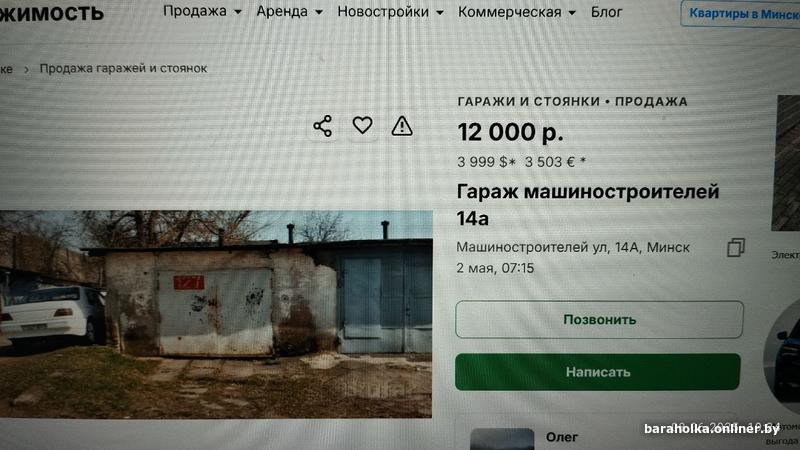
Task: Click the address Машиностроителей ул, 14А, Минск
Action: [573, 247]
